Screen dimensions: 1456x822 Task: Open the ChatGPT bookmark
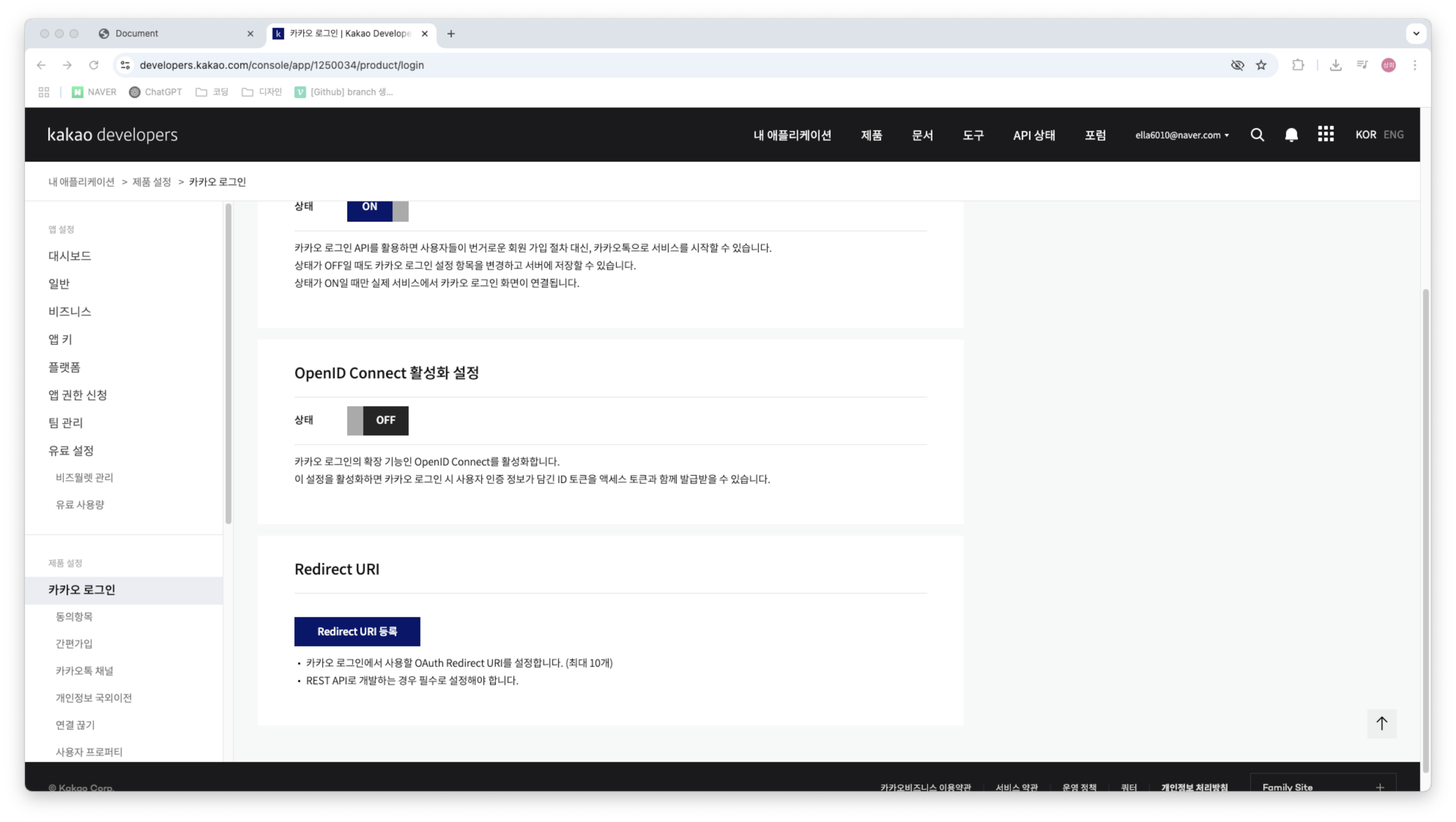(155, 92)
